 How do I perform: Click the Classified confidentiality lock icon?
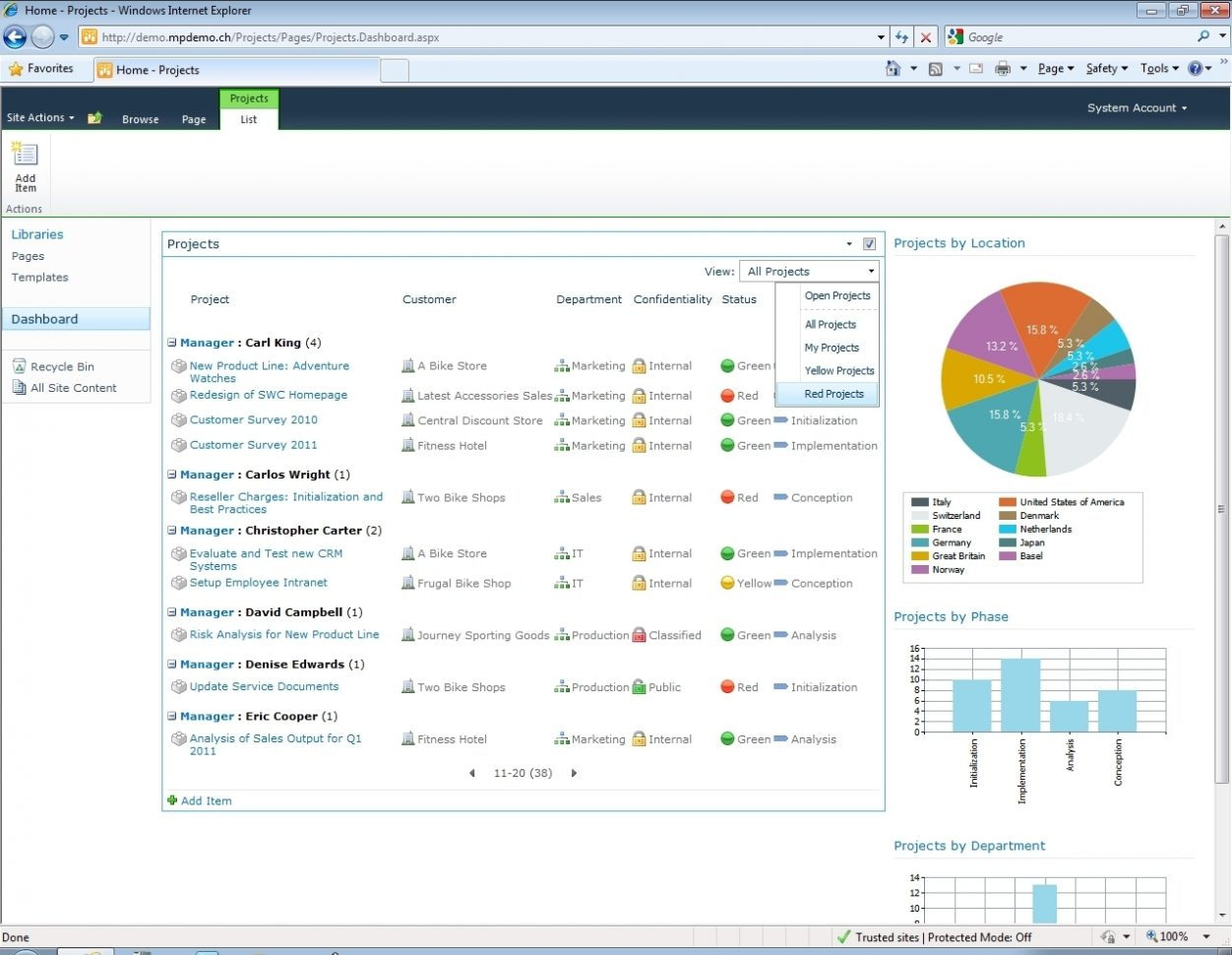coord(638,635)
